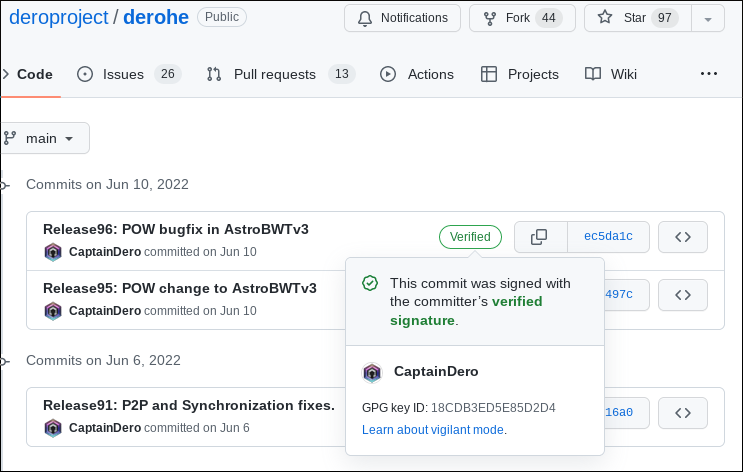Viewport: 743px width, 472px height.
Task: Click the Public visibility label
Action: click(x=222, y=17)
